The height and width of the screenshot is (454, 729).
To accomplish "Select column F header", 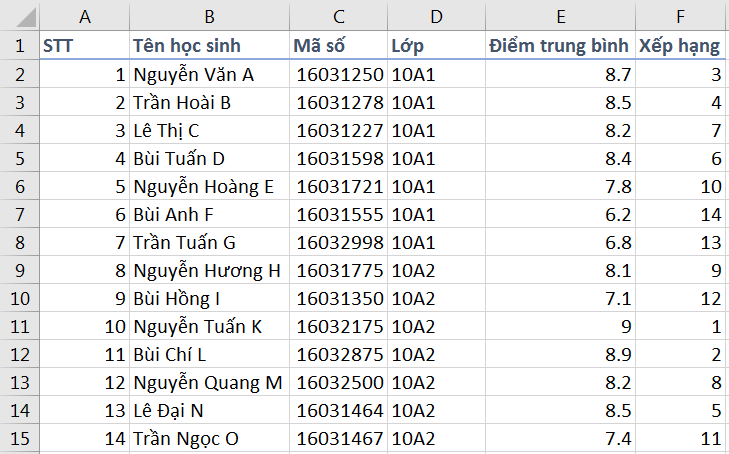I will (x=680, y=17).
